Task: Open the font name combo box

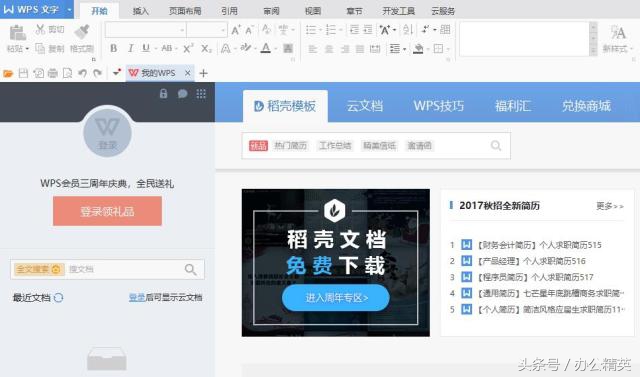Action: pyautogui.click(x=146, y=30)
